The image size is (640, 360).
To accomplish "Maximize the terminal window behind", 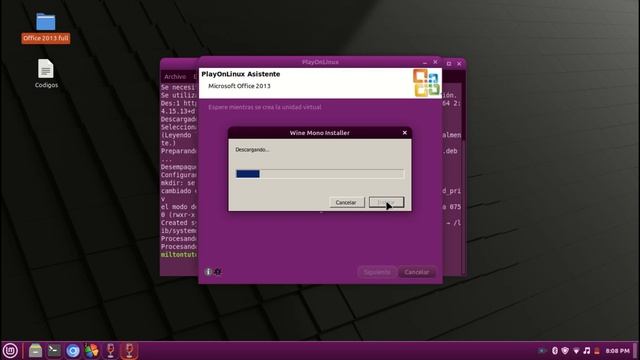I will coord(449,63).
